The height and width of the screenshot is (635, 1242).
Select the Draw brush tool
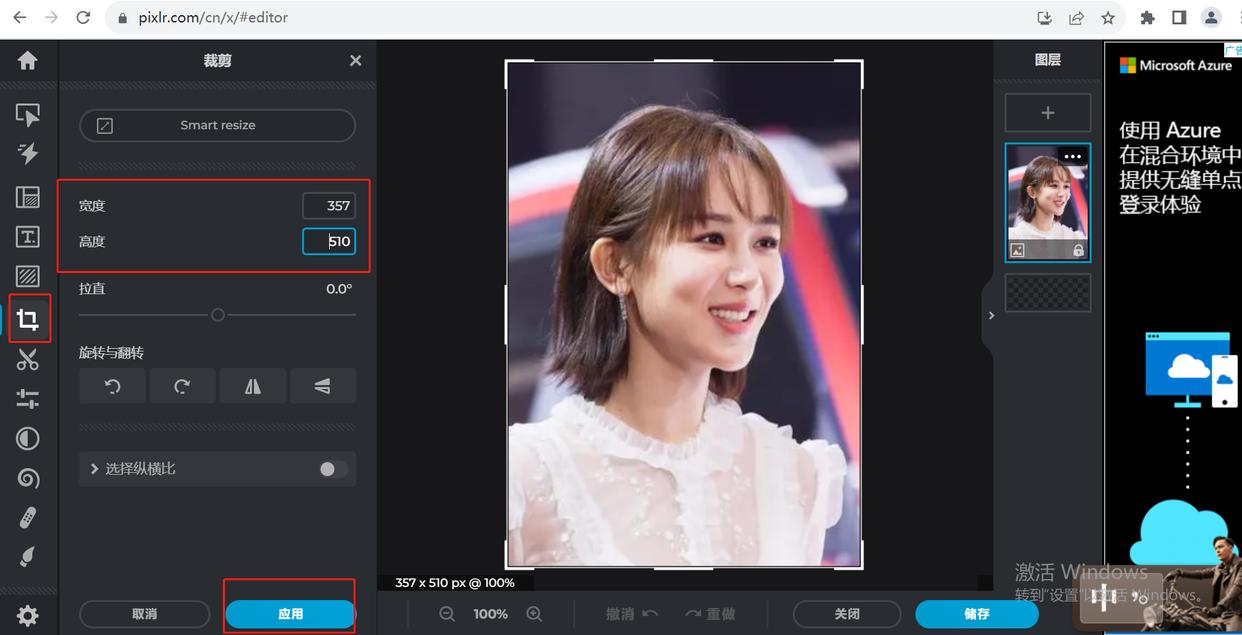[x=29, y=557]
